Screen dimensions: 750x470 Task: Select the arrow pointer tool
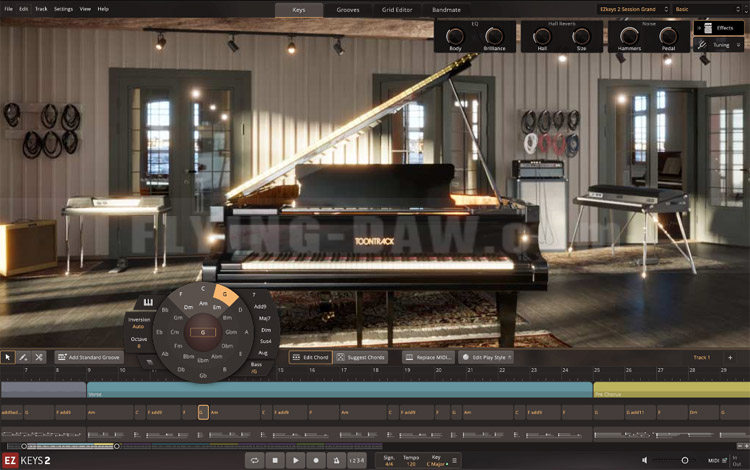[x=8, y=357]
